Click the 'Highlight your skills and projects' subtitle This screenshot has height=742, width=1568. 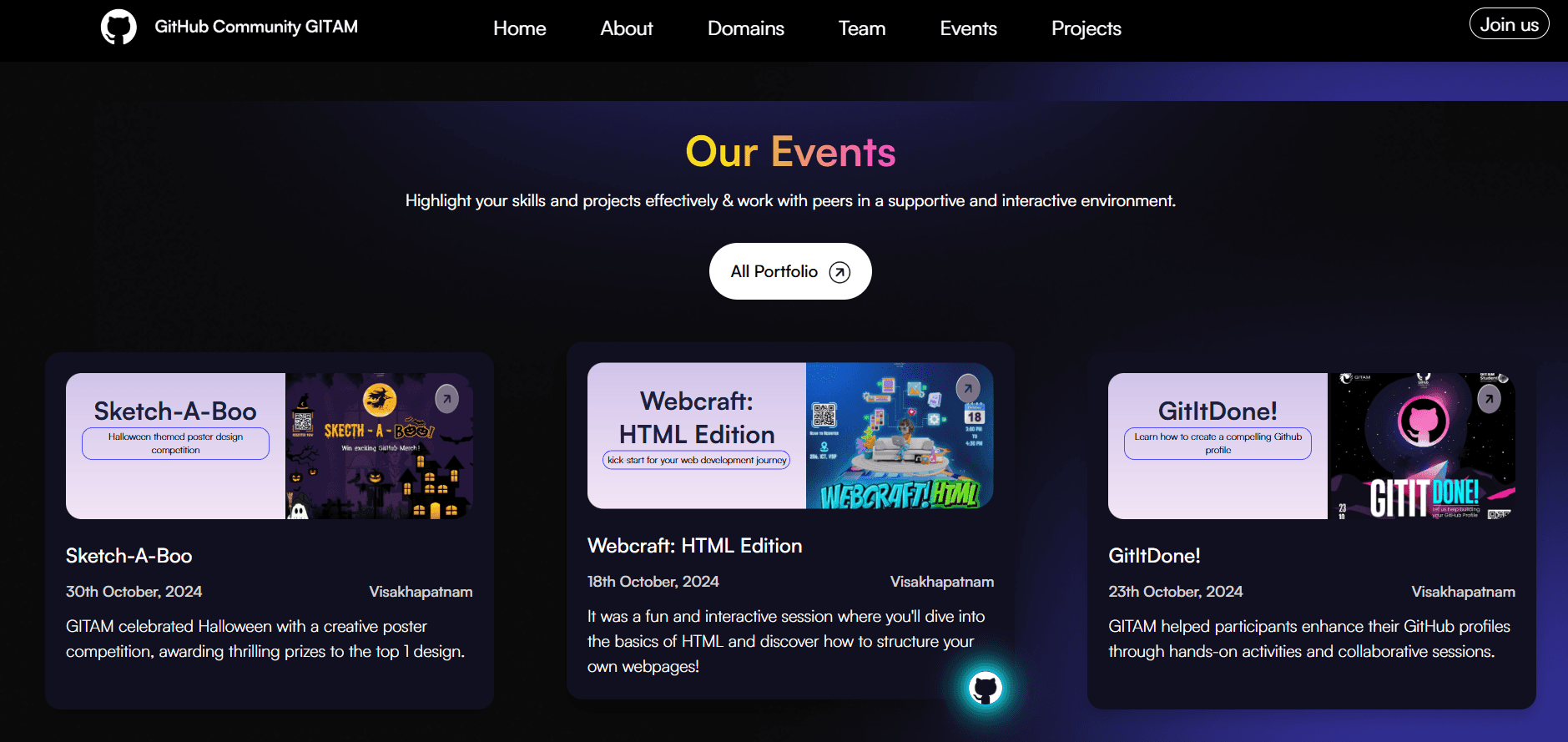(790, 201)
